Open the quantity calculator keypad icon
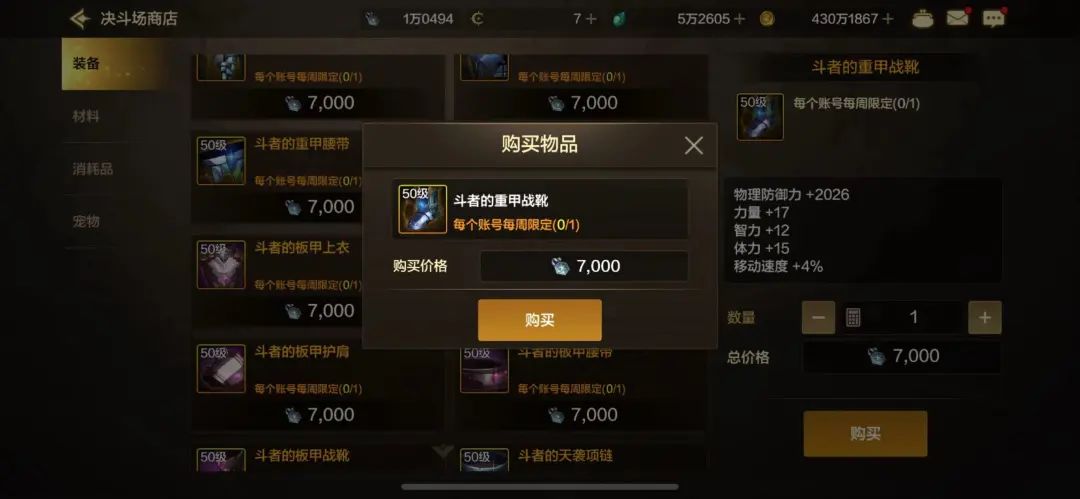 click(853, 318)
